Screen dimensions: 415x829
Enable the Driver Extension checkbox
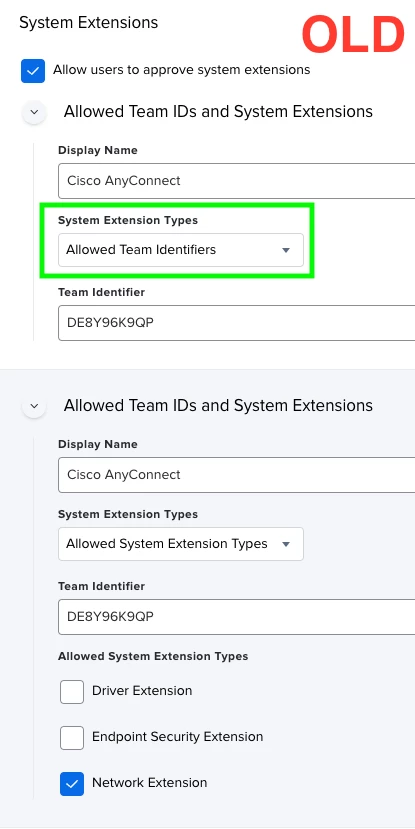pos(72,692)
